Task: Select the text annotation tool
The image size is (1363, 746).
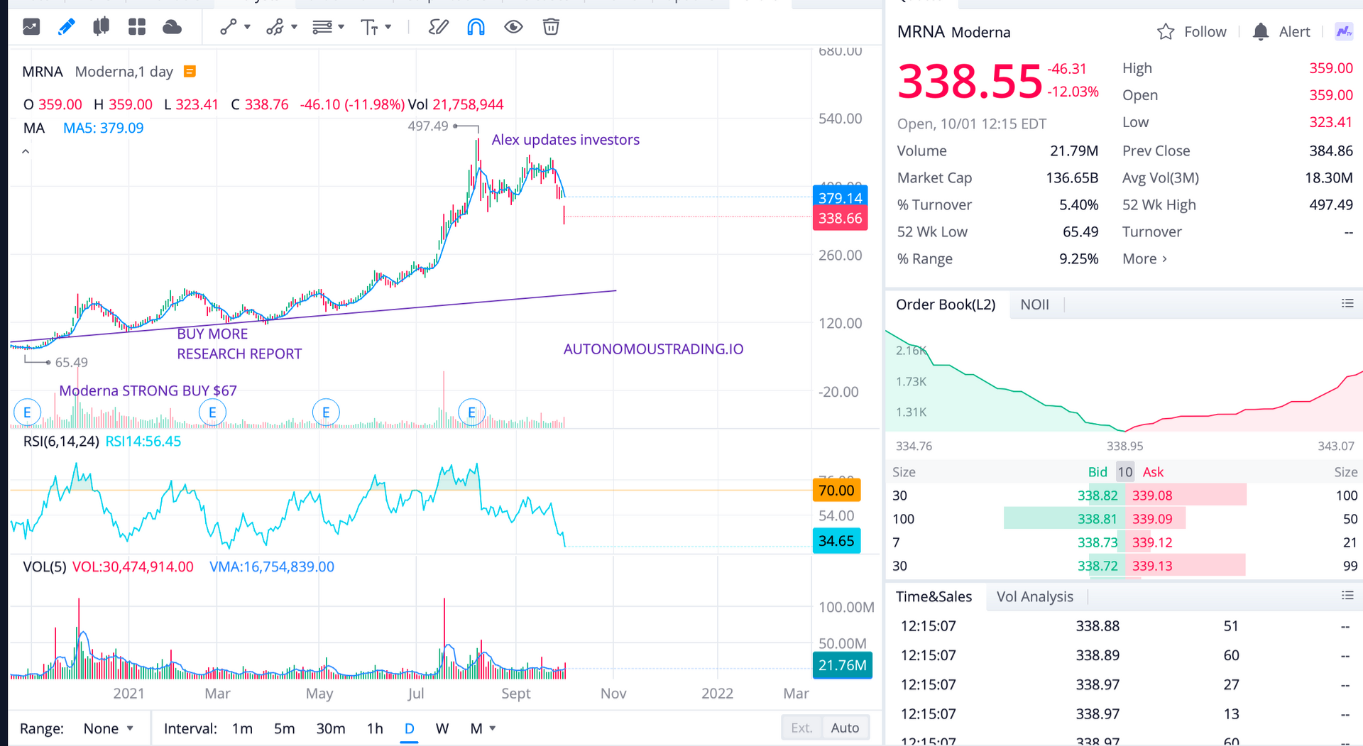Action: point(370,27)
